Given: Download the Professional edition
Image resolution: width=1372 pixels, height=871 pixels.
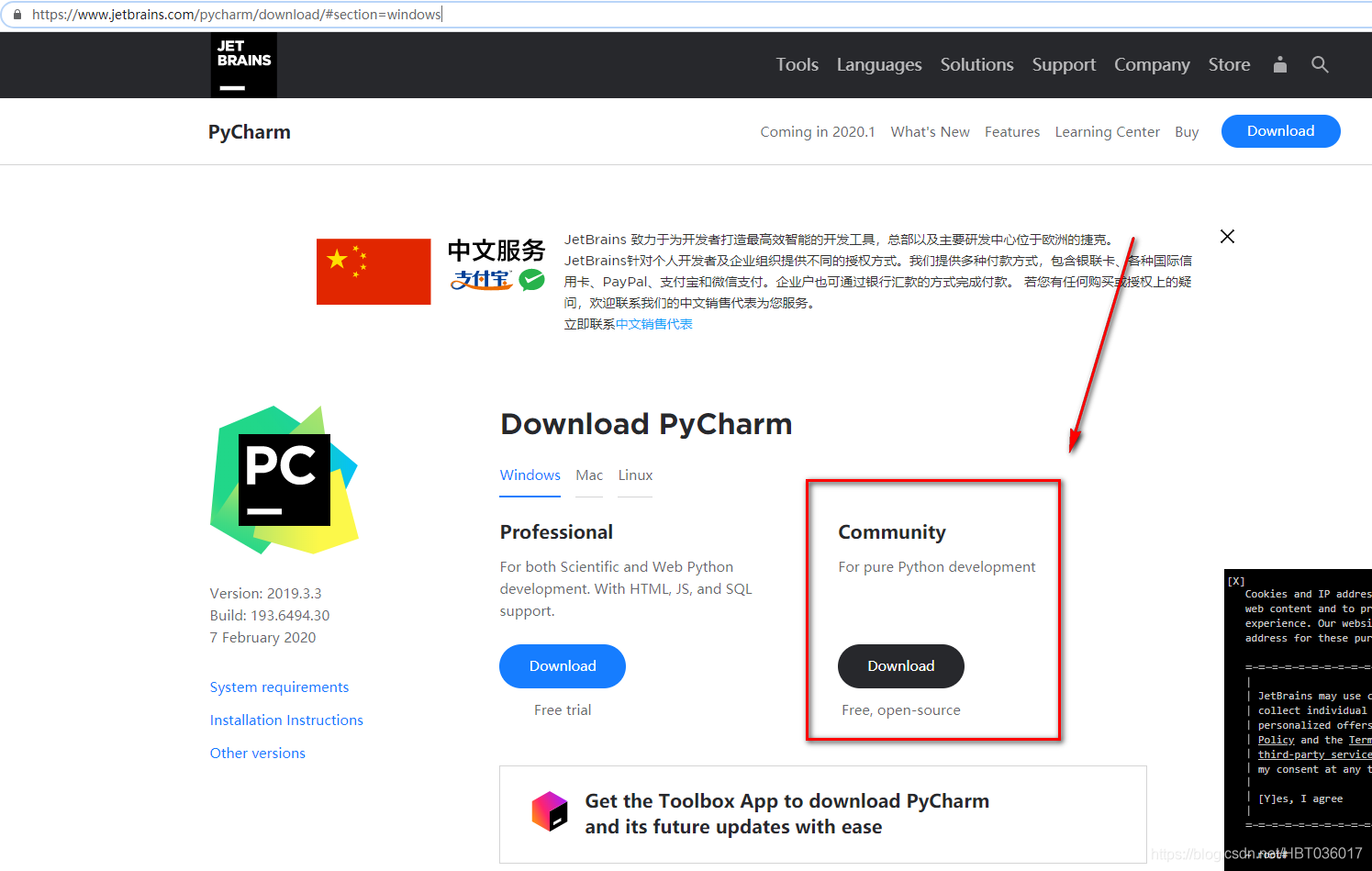Looking at the screenshot, I should tap(563, 666).
